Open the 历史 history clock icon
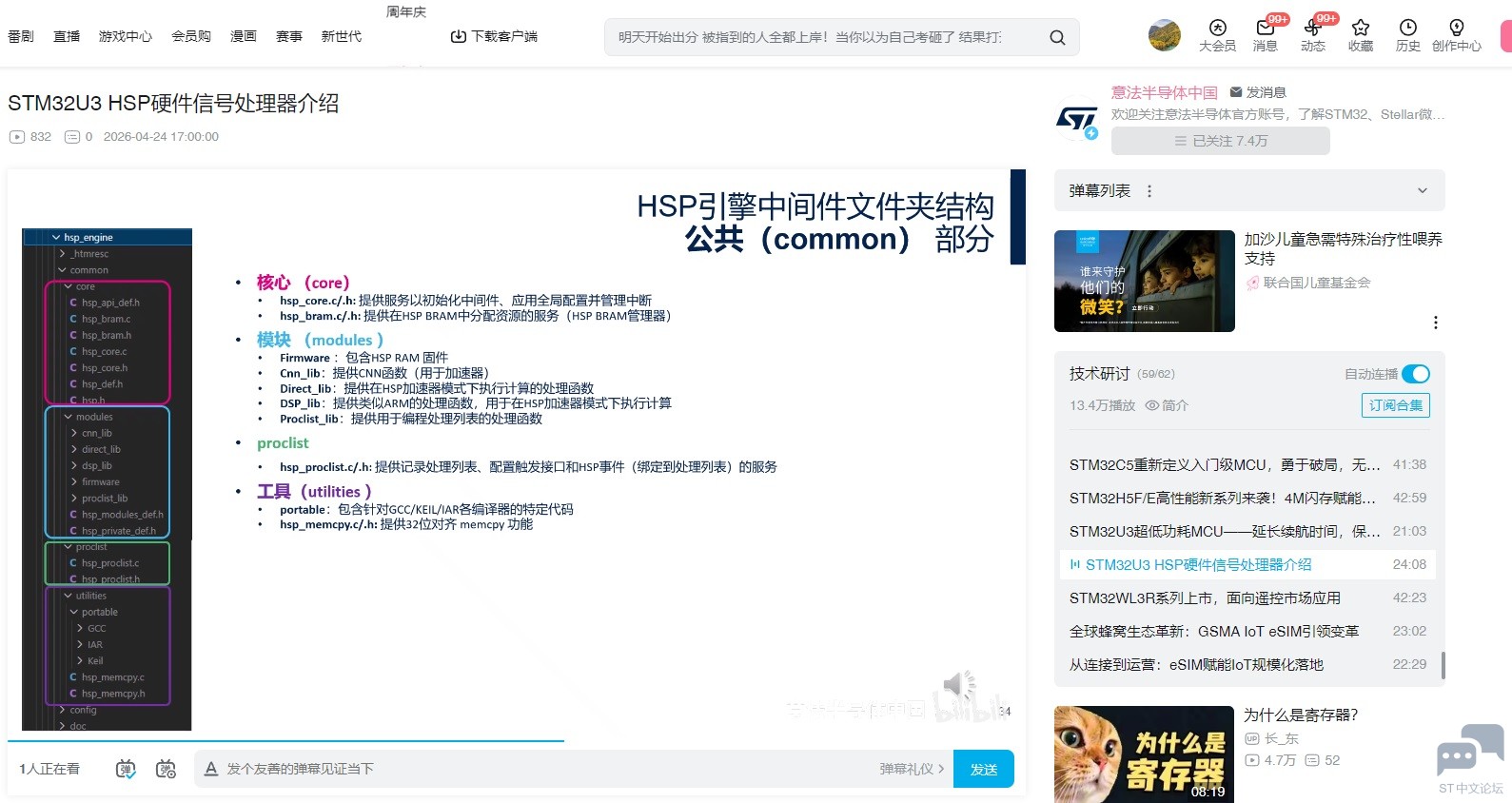 tap(1408, 28)
